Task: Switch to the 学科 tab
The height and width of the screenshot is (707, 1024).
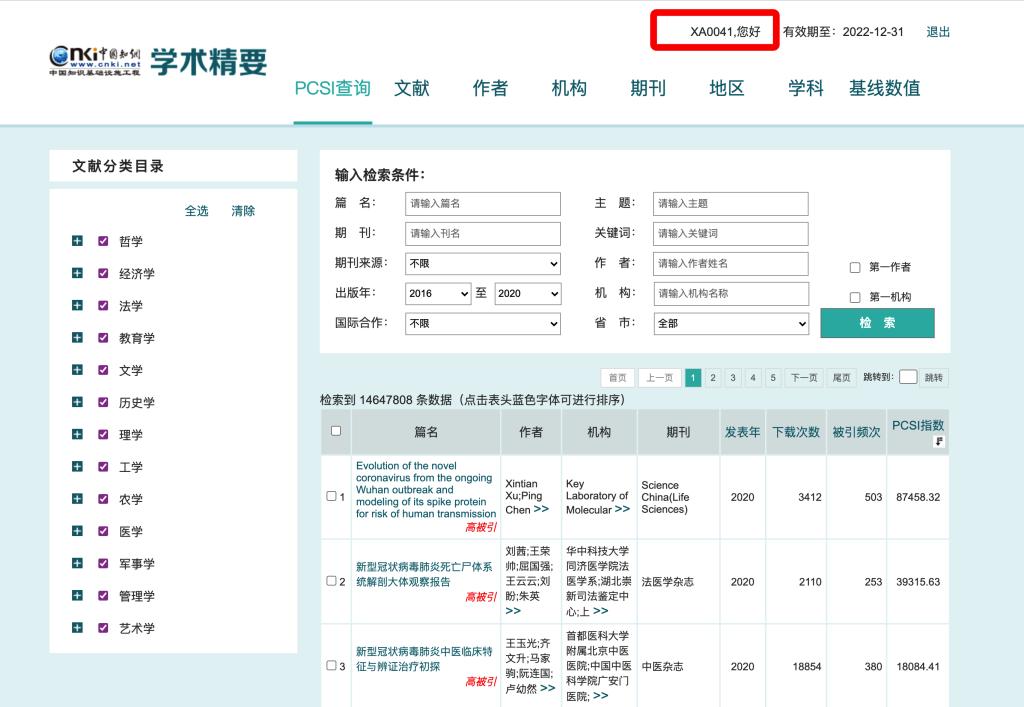Action: [806, 88]
